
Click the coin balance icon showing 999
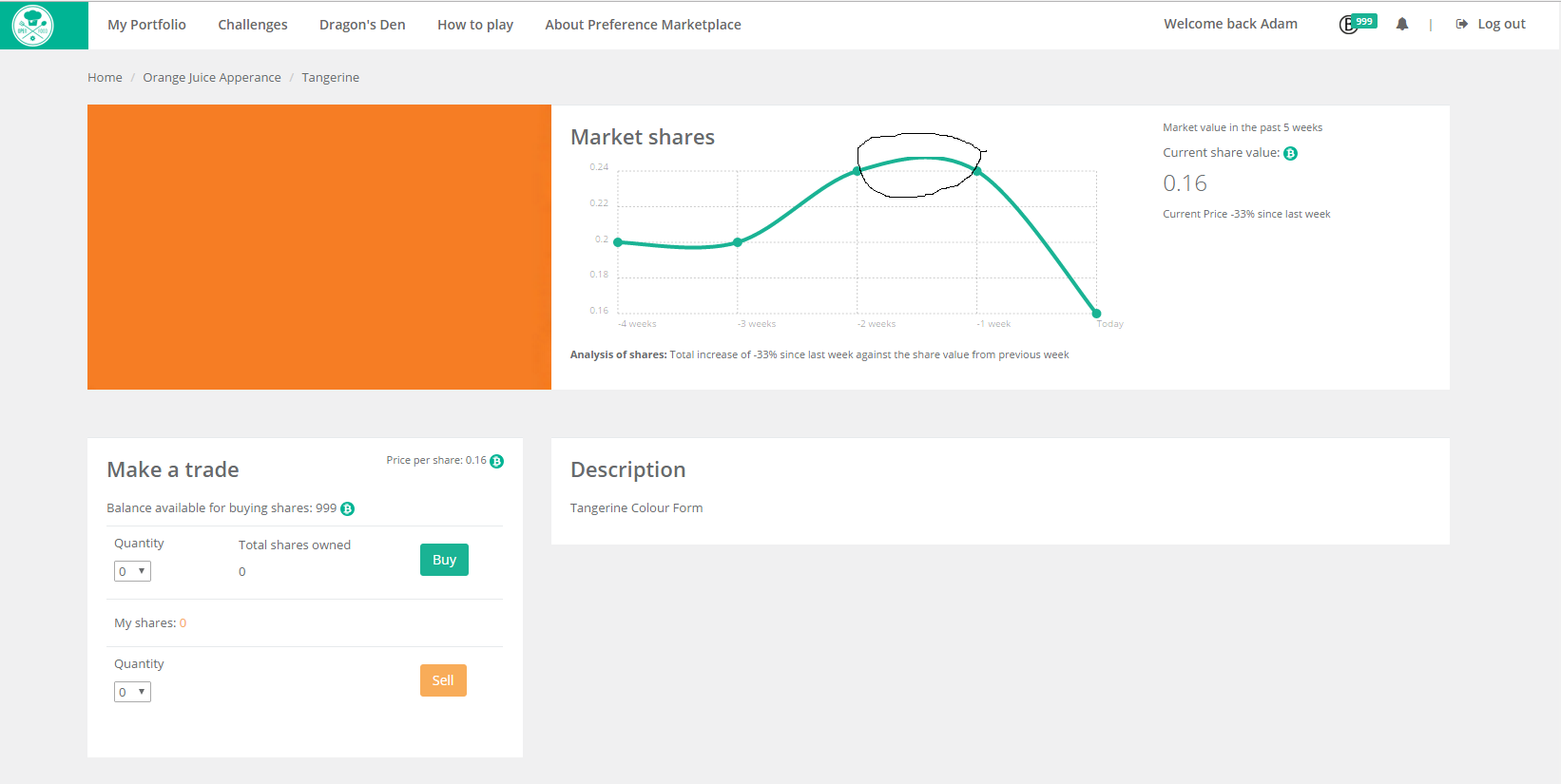1350,25
